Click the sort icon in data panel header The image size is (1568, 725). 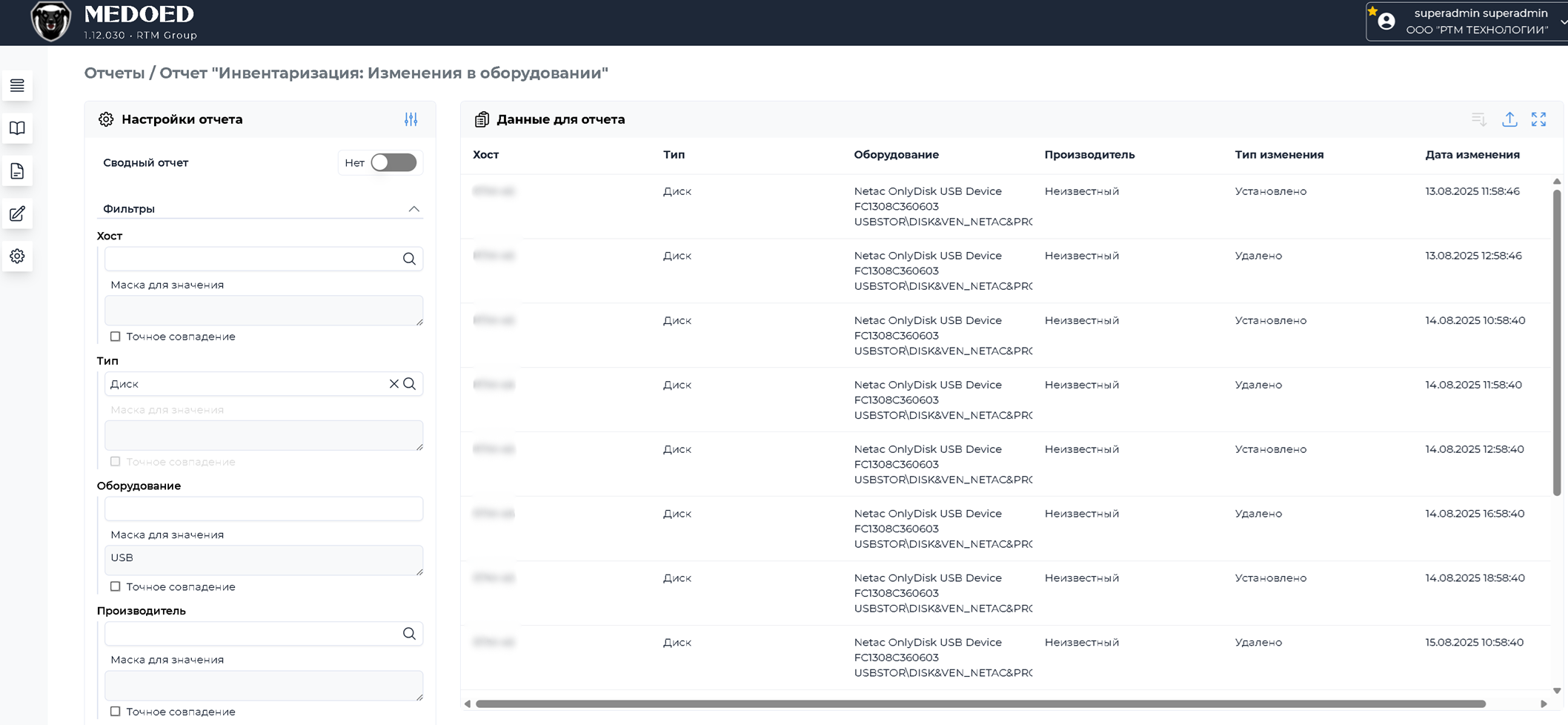1479,119
